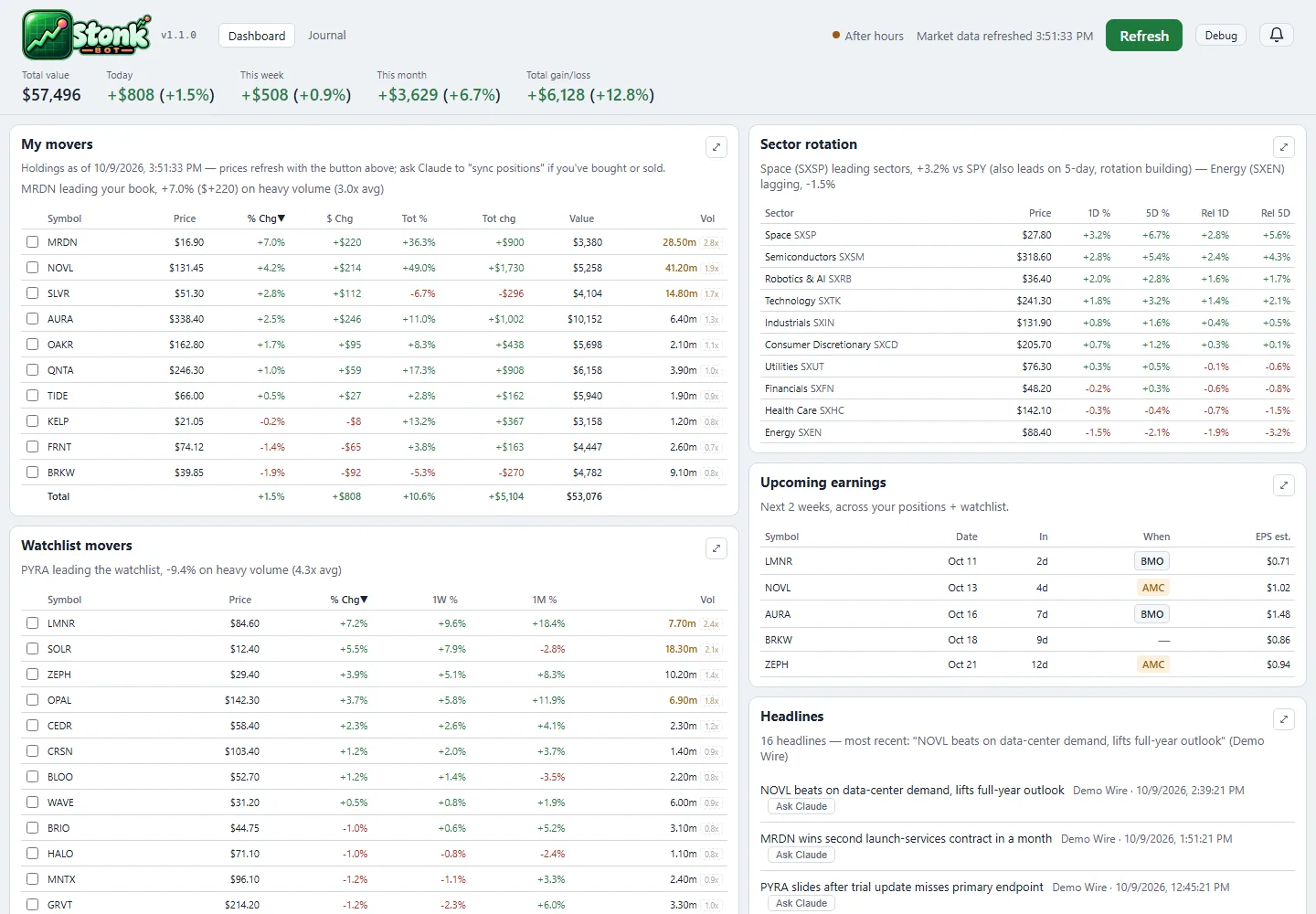Screen dimensions: 1316x914
Task: Sort My movers by % Chg
Action: tap(266, 218)
